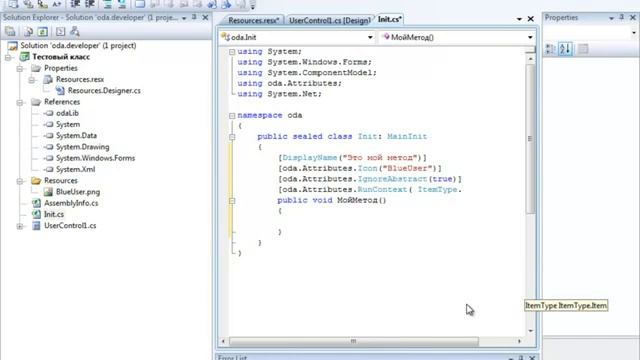Click the editor horizontal scrollbar thumb
This screenshot has height=360, width=640.
pyautogui.click(x=353, y=341)
